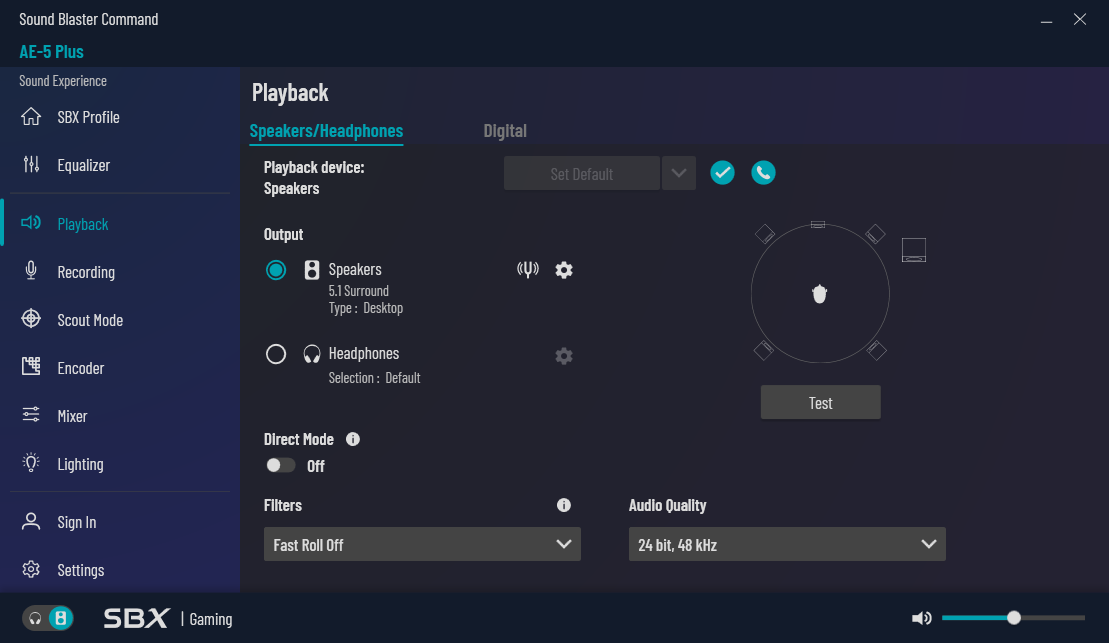
Task: Mute with the volume speaker icon
Action: tap(922, 618)
